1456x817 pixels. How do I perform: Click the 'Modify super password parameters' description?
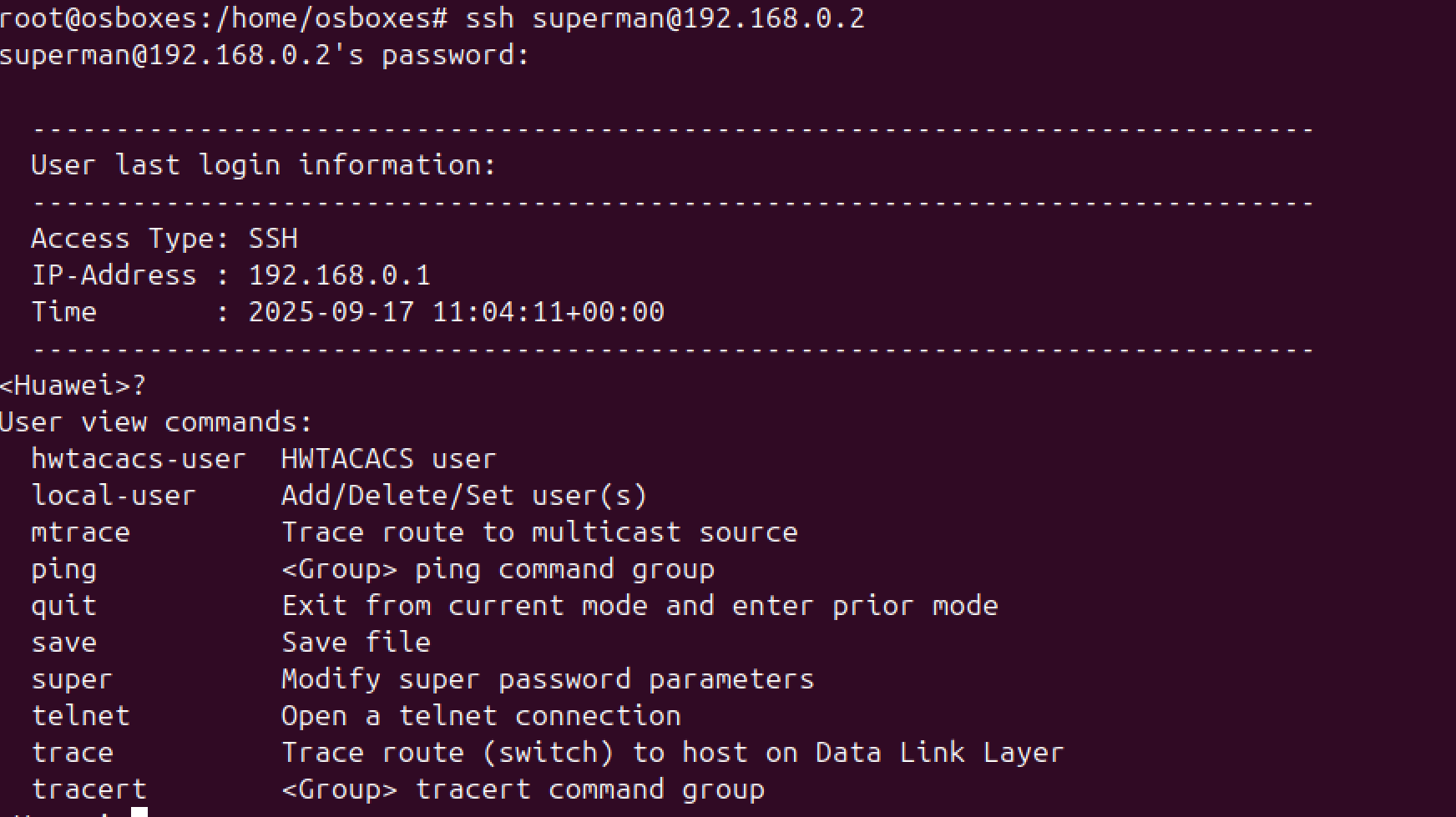point(547,679)
